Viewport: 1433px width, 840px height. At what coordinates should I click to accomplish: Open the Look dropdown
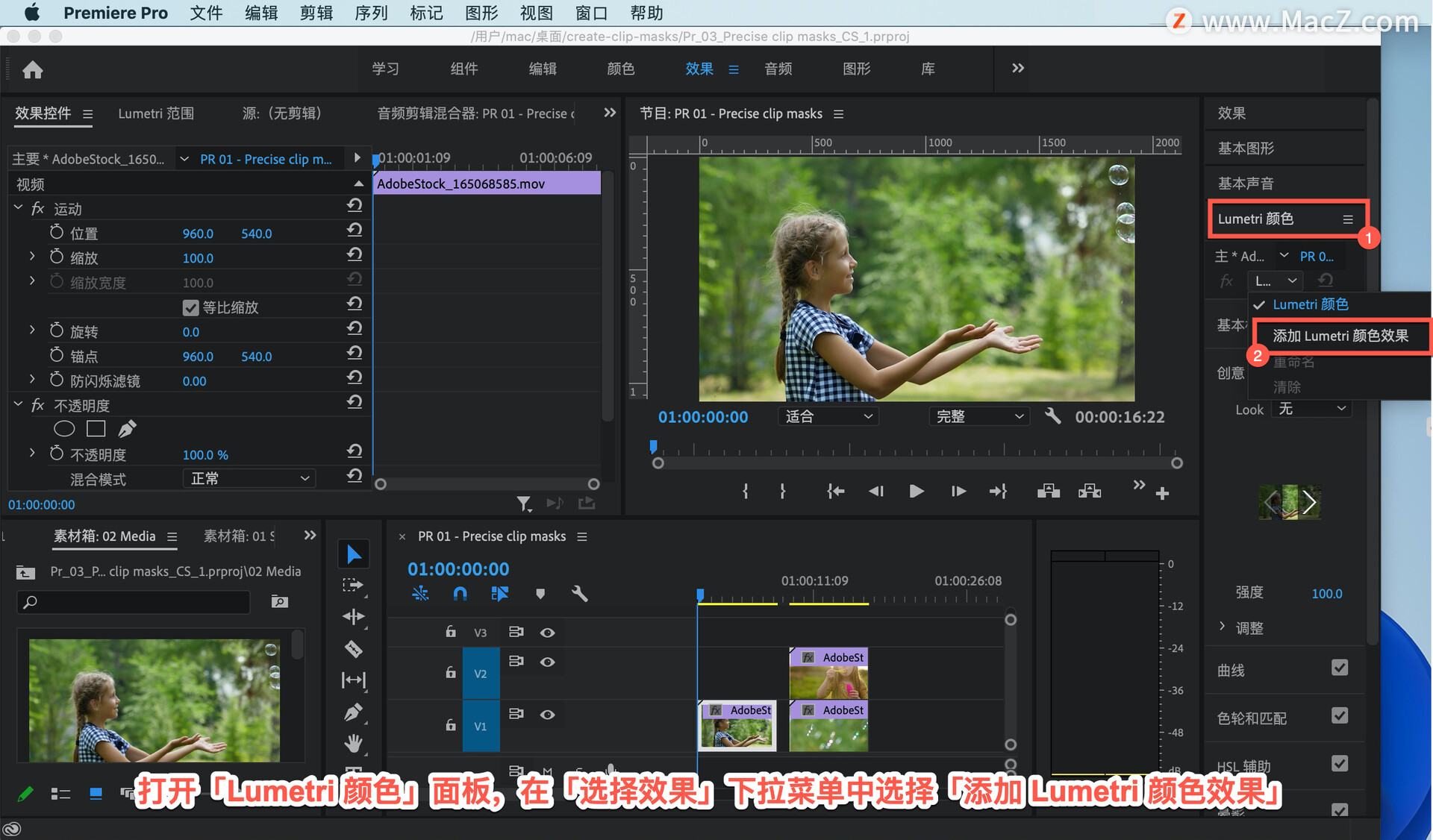coord(1311,409)
